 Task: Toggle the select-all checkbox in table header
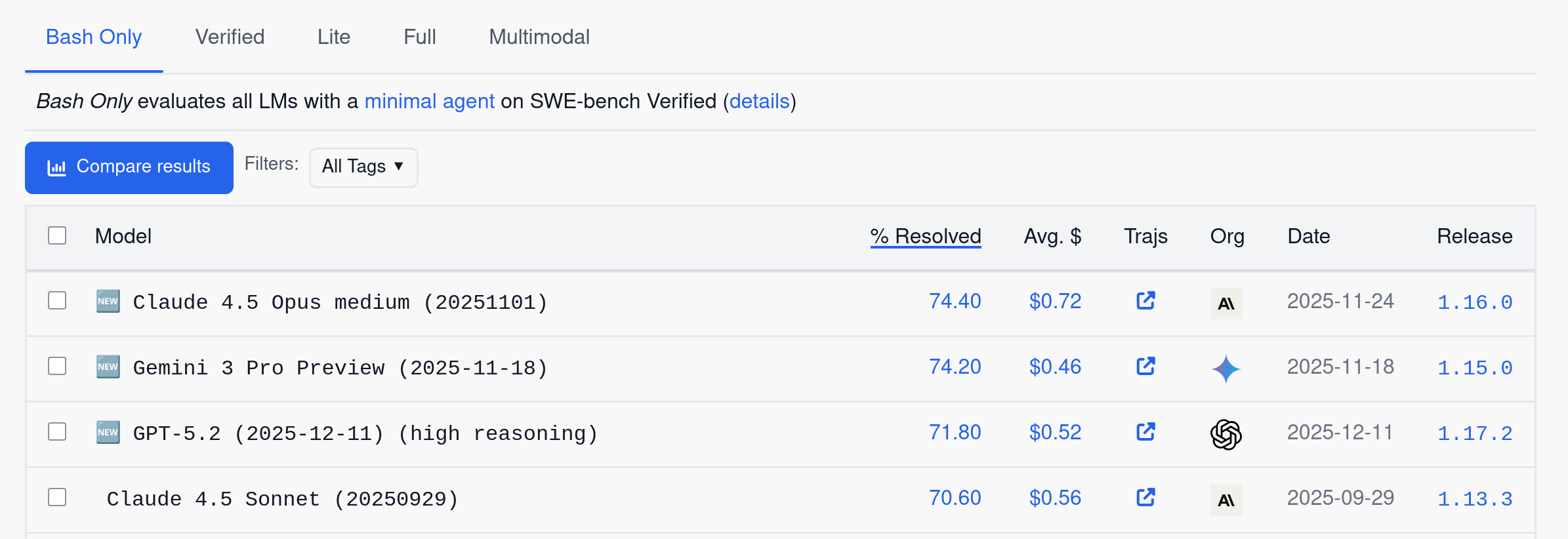57,235
